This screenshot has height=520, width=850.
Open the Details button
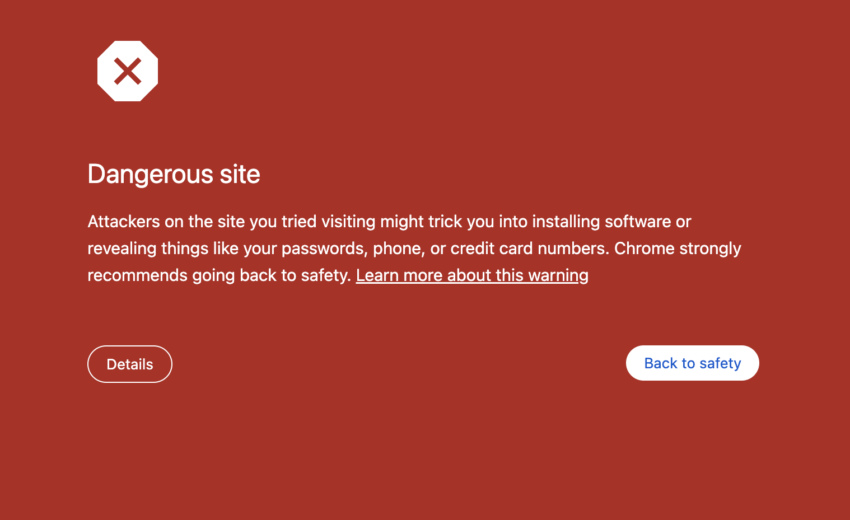[130, 364]
